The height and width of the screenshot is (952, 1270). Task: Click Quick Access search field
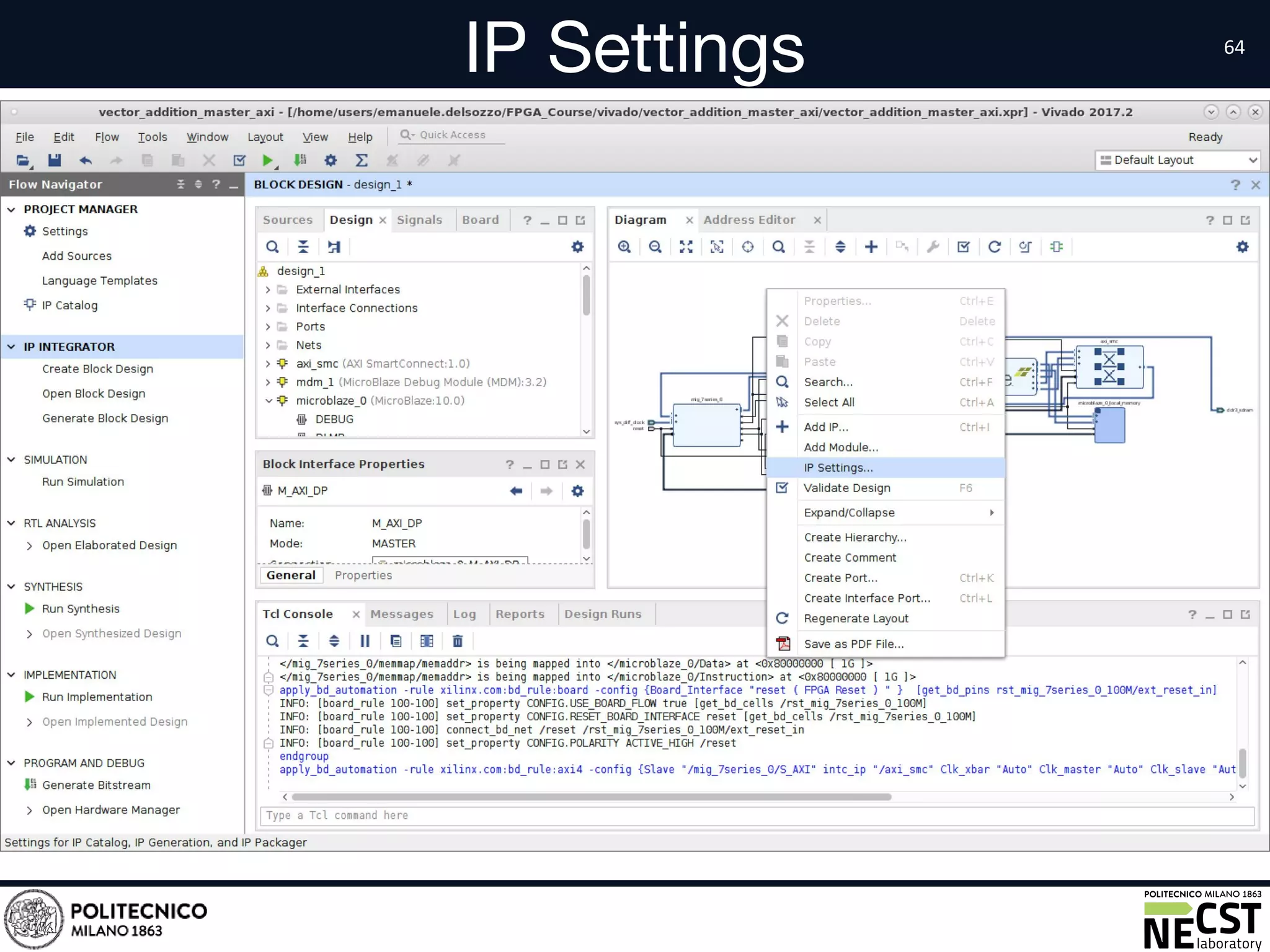(x=451, y=135)
